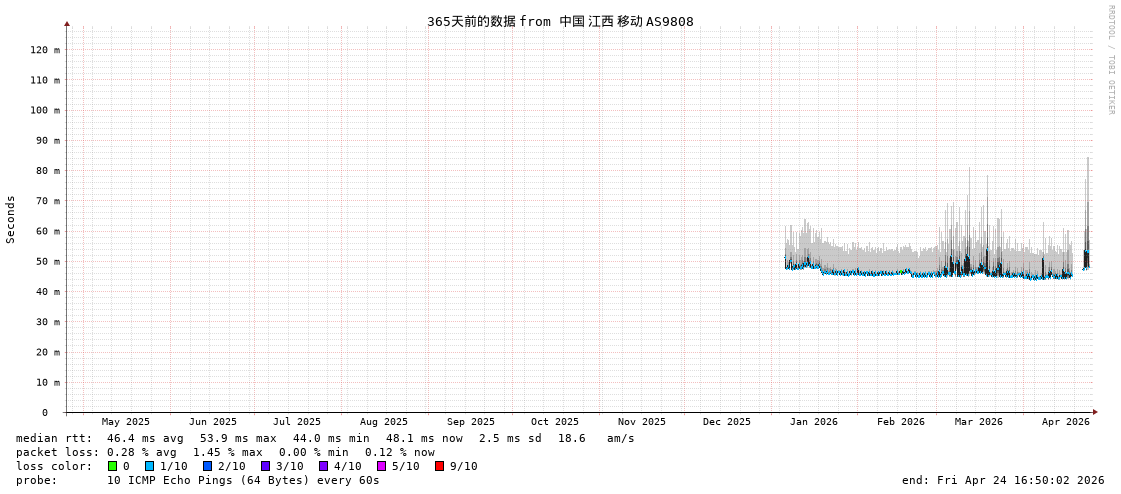Click the blue 2/10 loss swatch
The width and height of the screenshot is (1121, 494).
click(x=207, y=466)
